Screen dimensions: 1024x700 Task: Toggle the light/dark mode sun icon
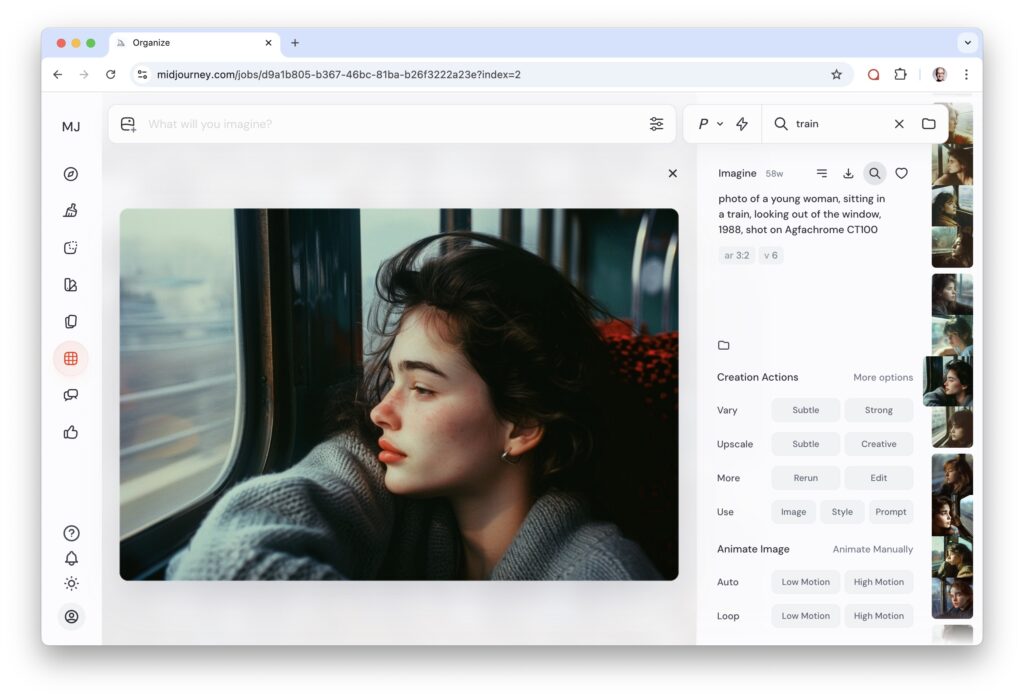click(71, 584)
